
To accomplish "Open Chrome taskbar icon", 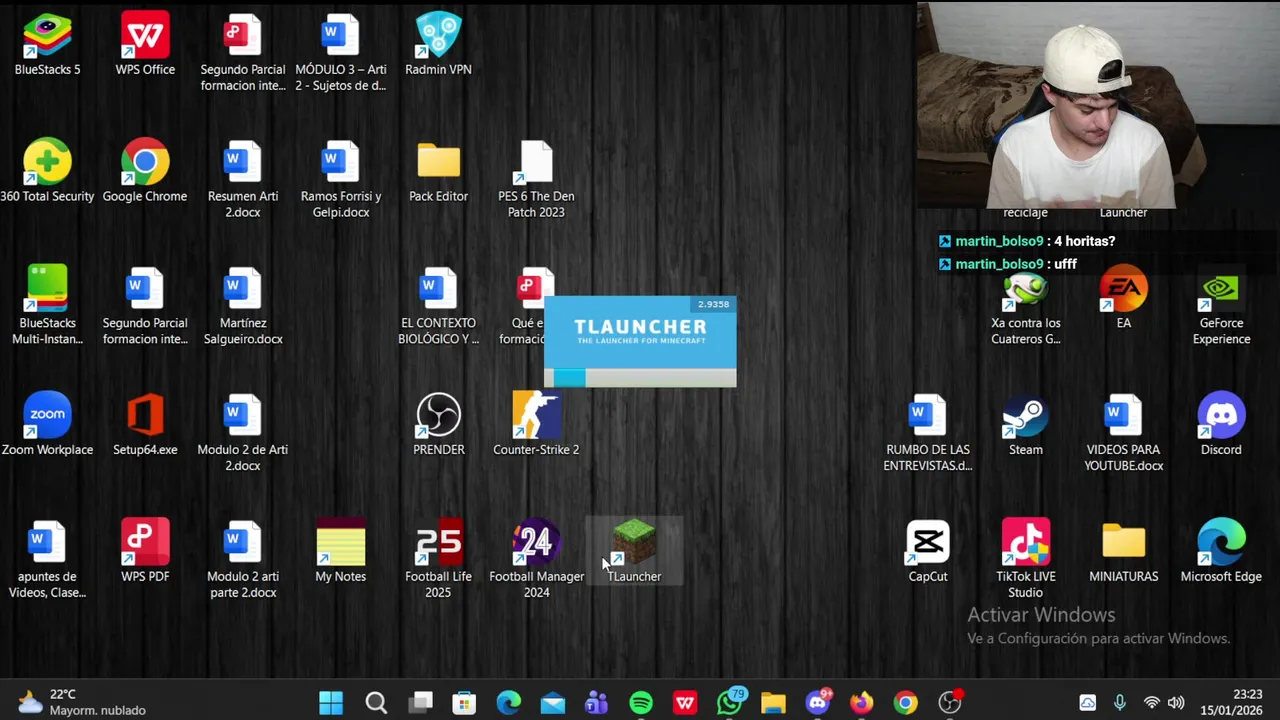I will coord(905,703).
